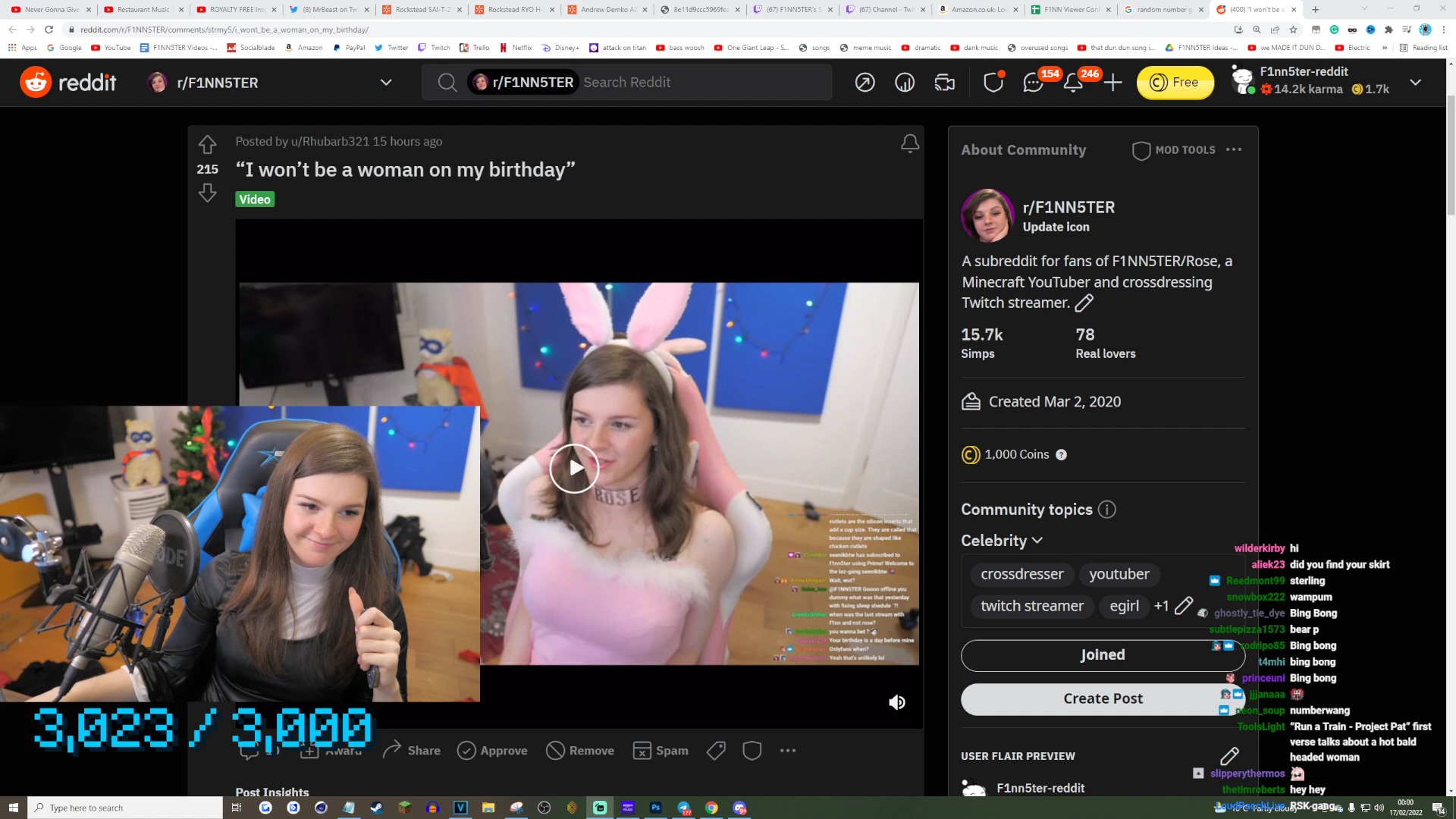Expand the user account menu chevron
The width and height of the screenshot is (1456, 819).
tap(1416, 83)
